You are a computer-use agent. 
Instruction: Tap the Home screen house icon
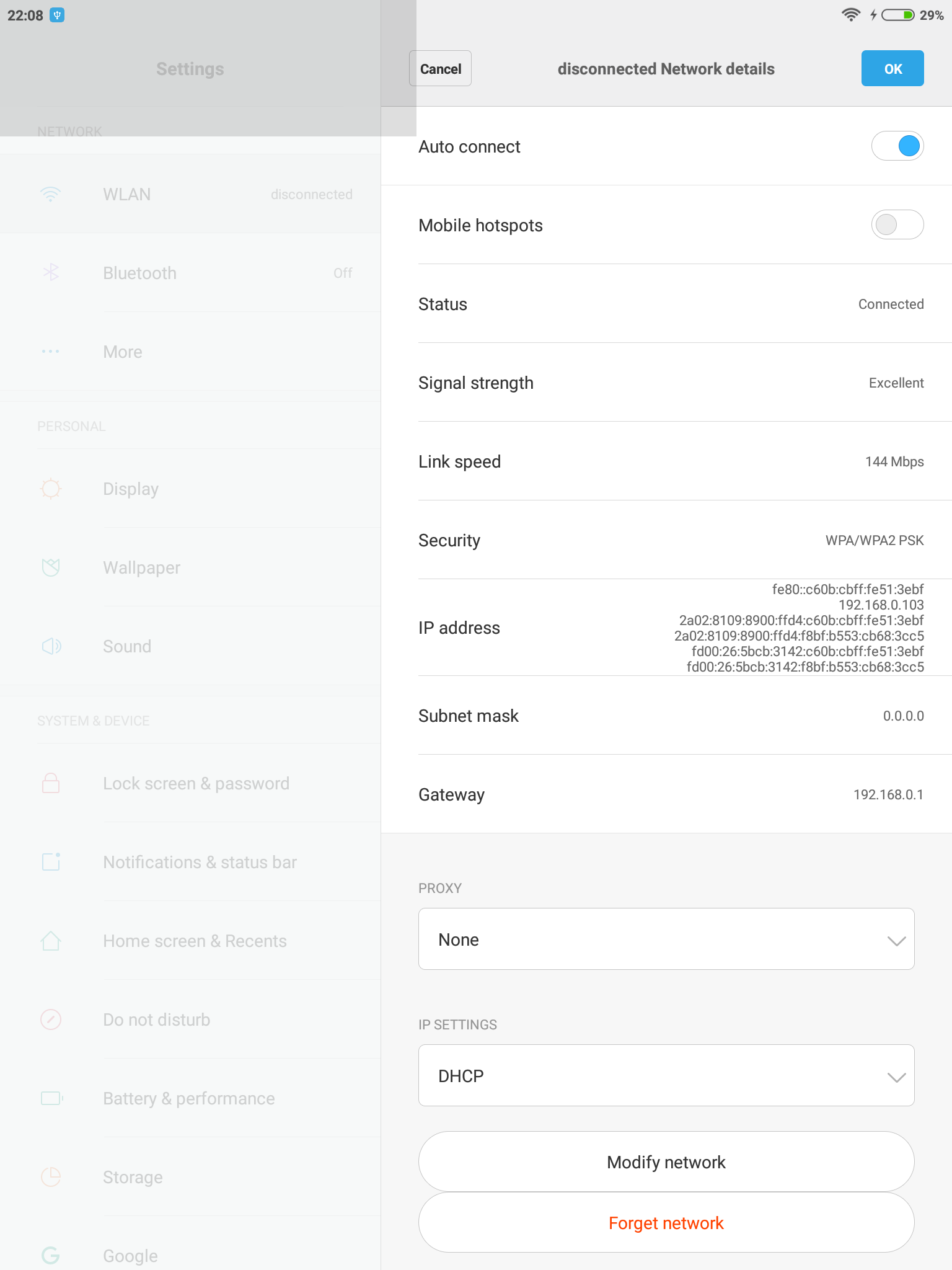[x=50, y=941]
